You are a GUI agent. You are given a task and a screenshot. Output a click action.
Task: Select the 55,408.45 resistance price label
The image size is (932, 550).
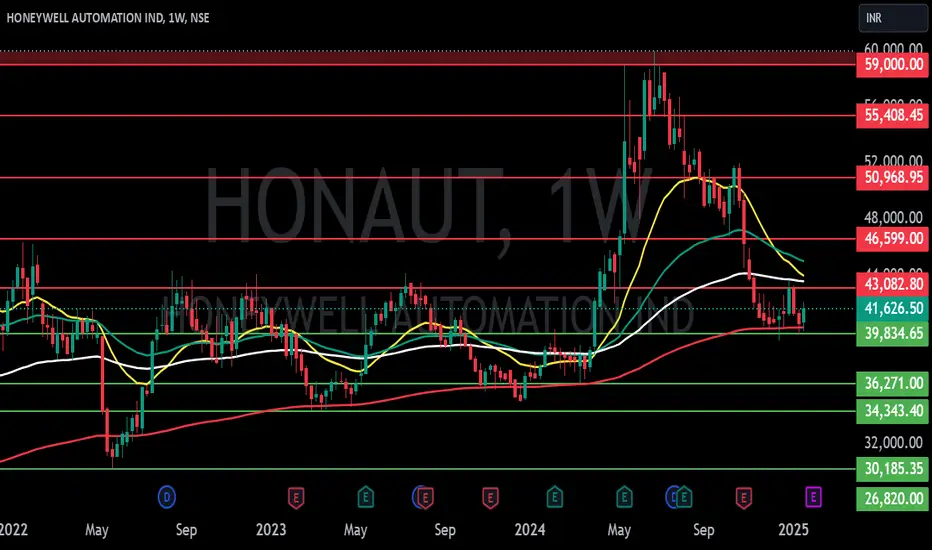pyautogui.click(x=893, y=115)
